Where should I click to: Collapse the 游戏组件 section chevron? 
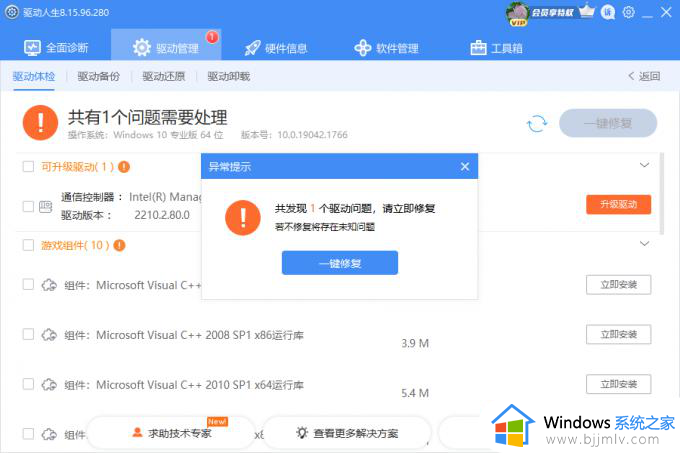coord(644,244)
